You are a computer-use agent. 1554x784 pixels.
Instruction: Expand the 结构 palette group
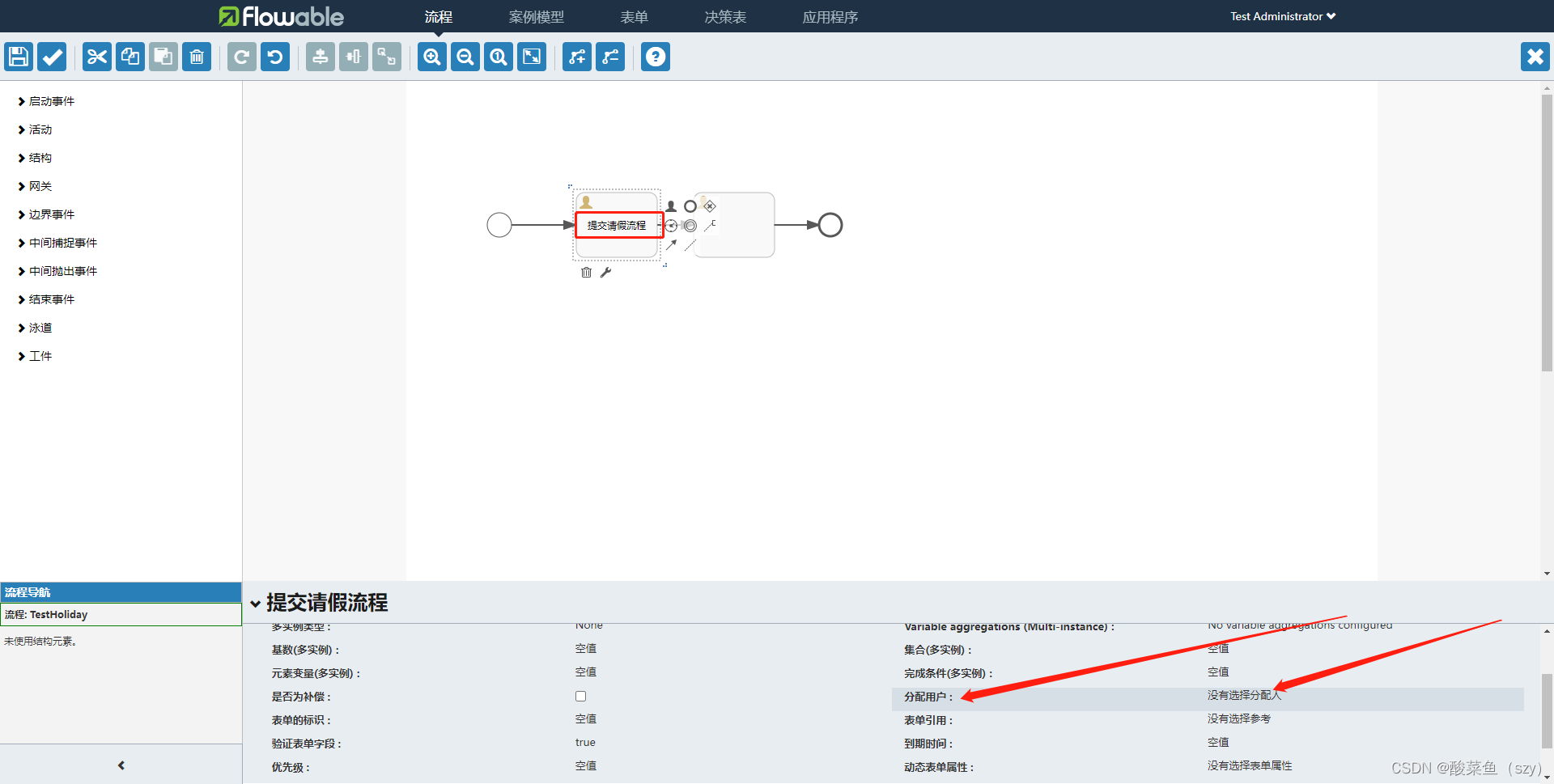(x=35, y=158)
